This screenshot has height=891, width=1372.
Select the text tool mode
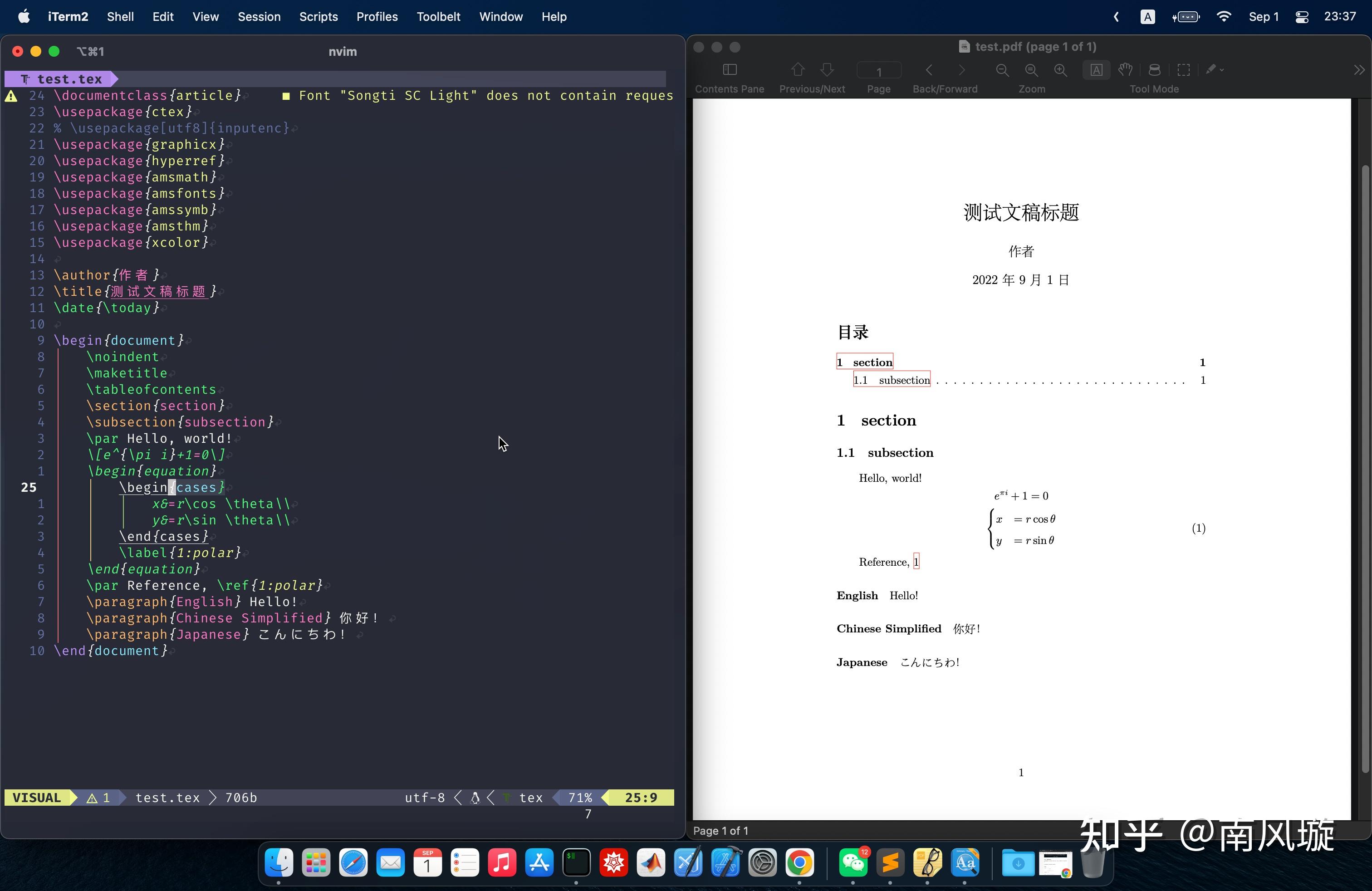point(1097,70)
